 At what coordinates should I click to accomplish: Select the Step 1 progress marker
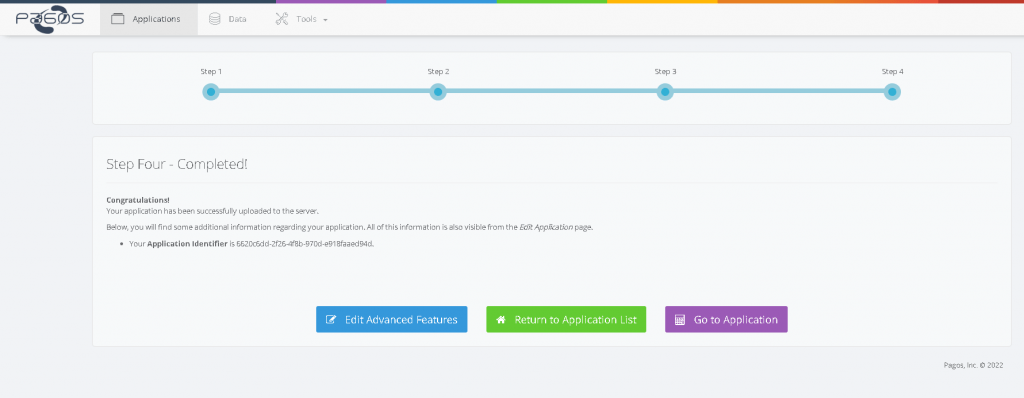pyautogui.click(x=210, y=92)
